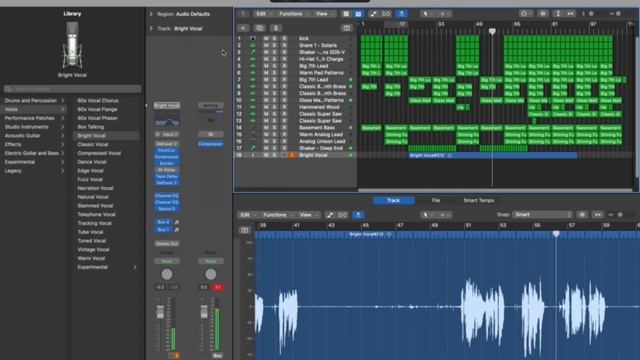The width and height of the screenshot is (640, 360).
Task: Click the automation icon in editor toolbar
Action: click(330, 215)
